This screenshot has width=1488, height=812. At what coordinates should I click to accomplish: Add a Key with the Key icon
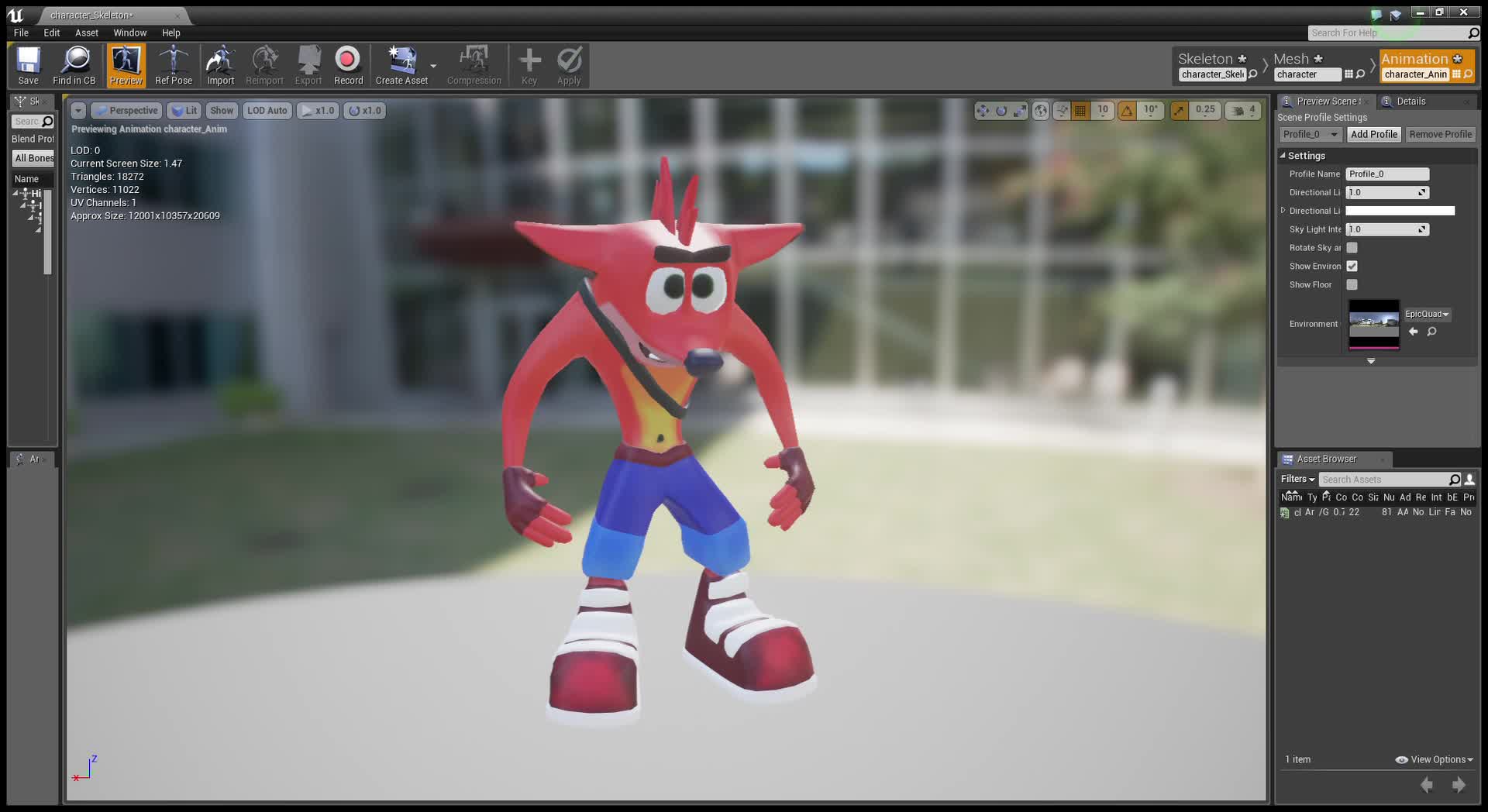(529, 65)
